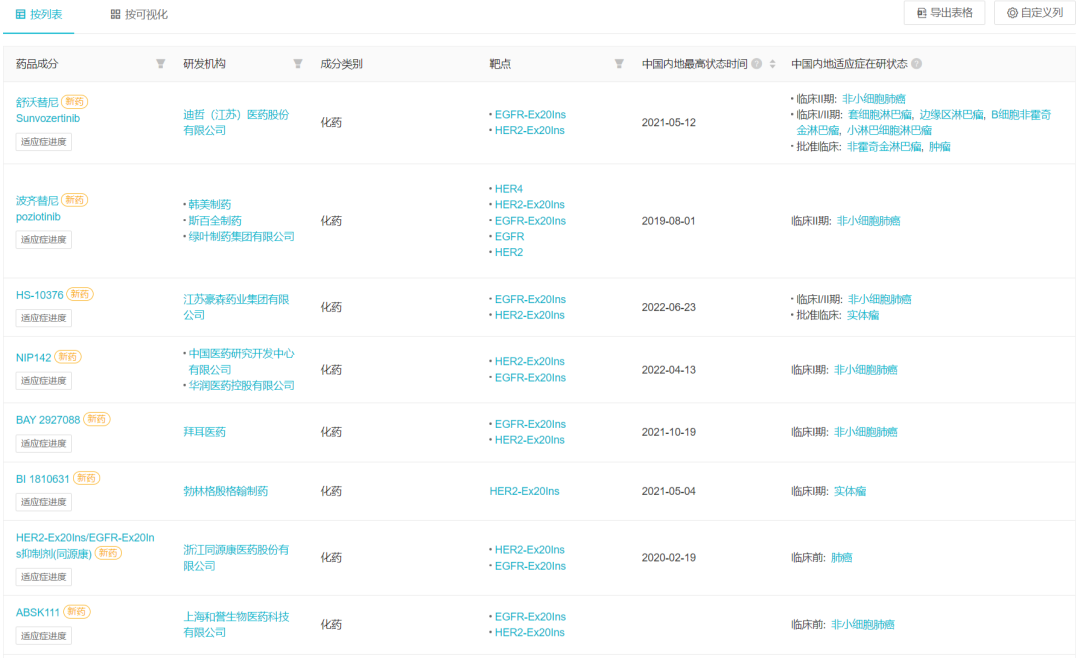
Task: Click 套细胞淋巴瘤 indication link
Action: point(880,114)
